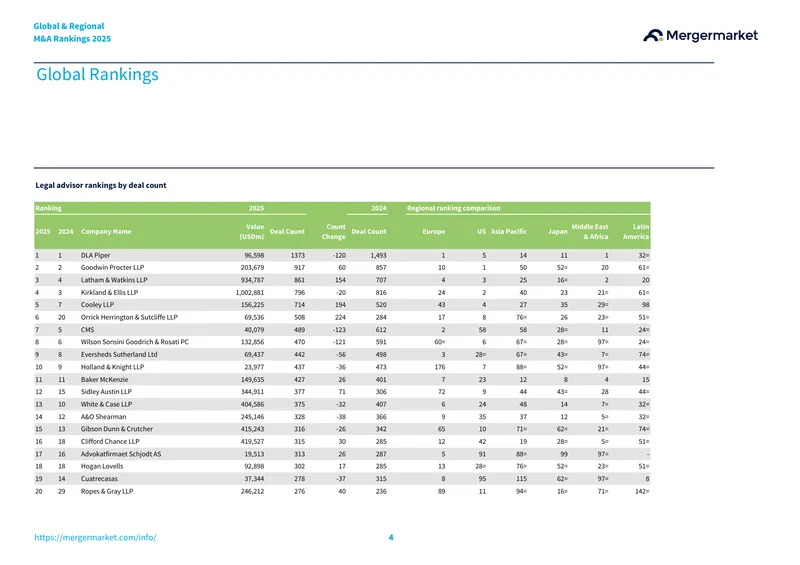This screenshot has height=565, width=800.
Task: Click value 1,002,881 for Kirkland & Ellis
Action: pos(249,292)
